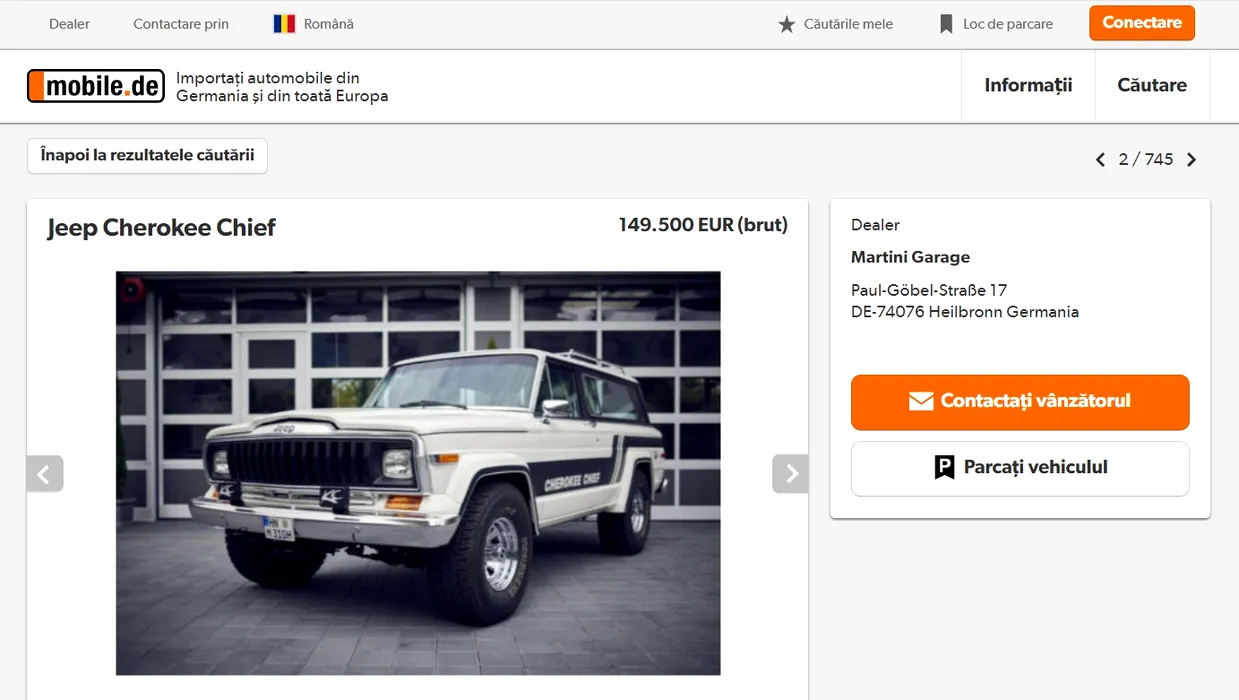Open the Dealer menu in top bar
Screen dimensions: 1239x700
[x=69, y=24]
